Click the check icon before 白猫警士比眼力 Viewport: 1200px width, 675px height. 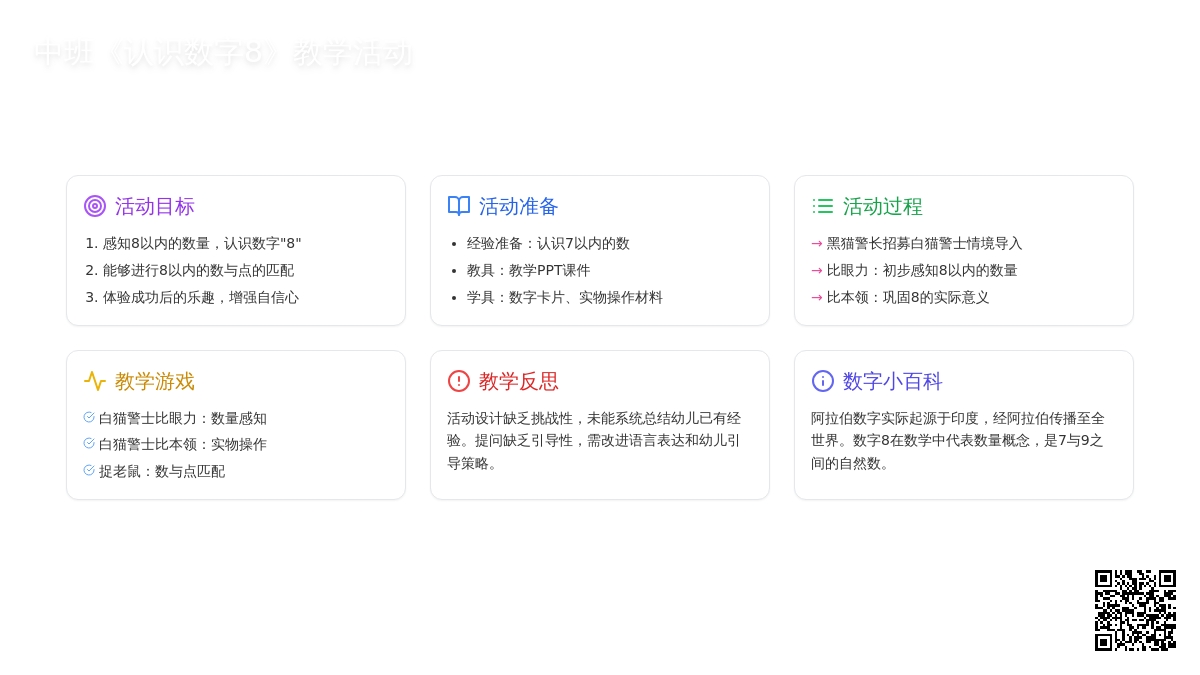point(89,417)
